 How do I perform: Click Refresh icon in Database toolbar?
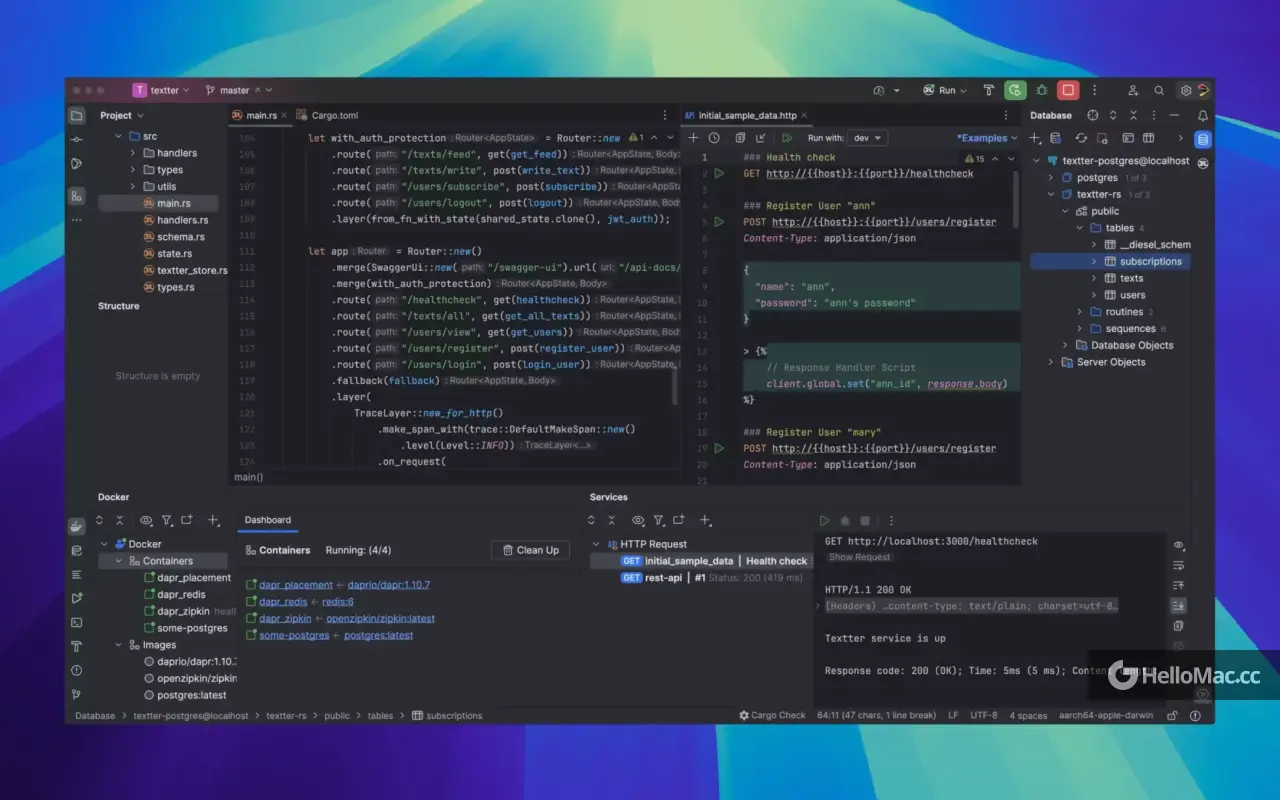coord(1081,138)
